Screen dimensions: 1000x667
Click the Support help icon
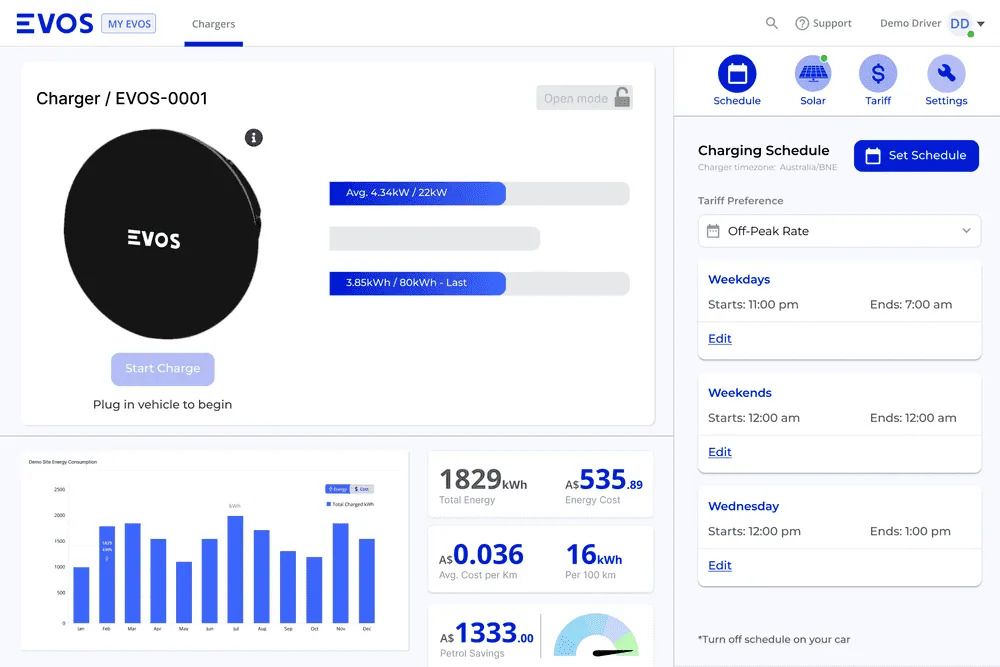pos(802,22)
